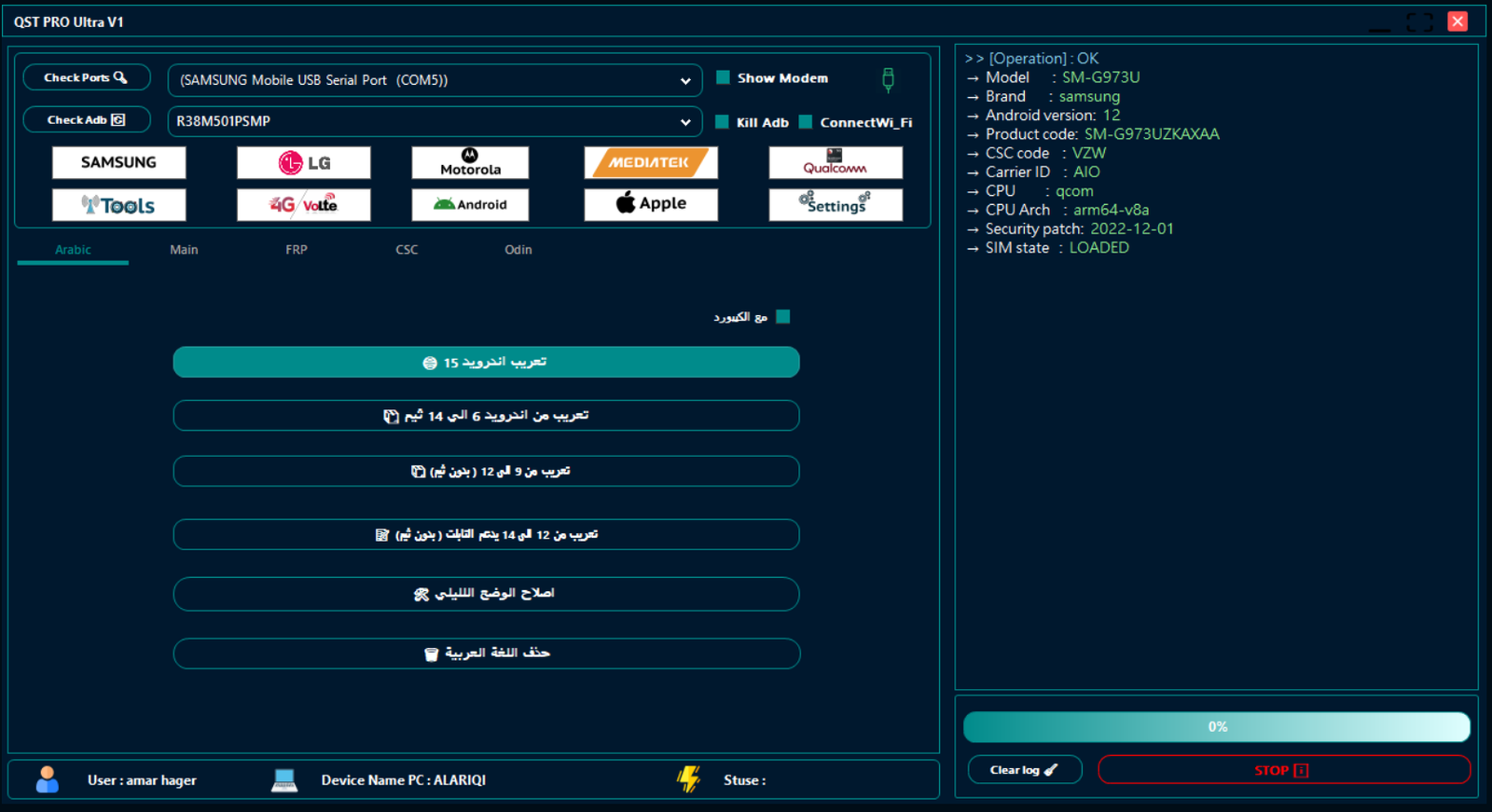Image resolution: width=1492 pixels, height=812 pixels.
Task: Run Android 15 Arabic localization
Action: (x=486, y=363)
